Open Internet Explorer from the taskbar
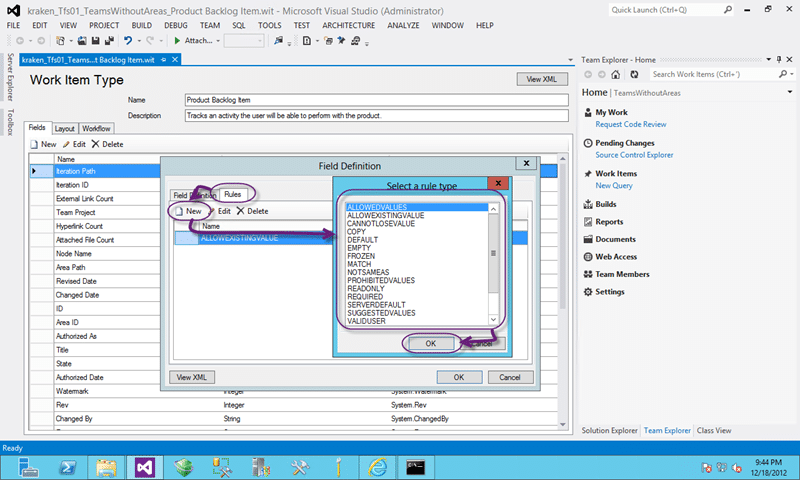Screen dimensions: 800x480 point(378,467)
